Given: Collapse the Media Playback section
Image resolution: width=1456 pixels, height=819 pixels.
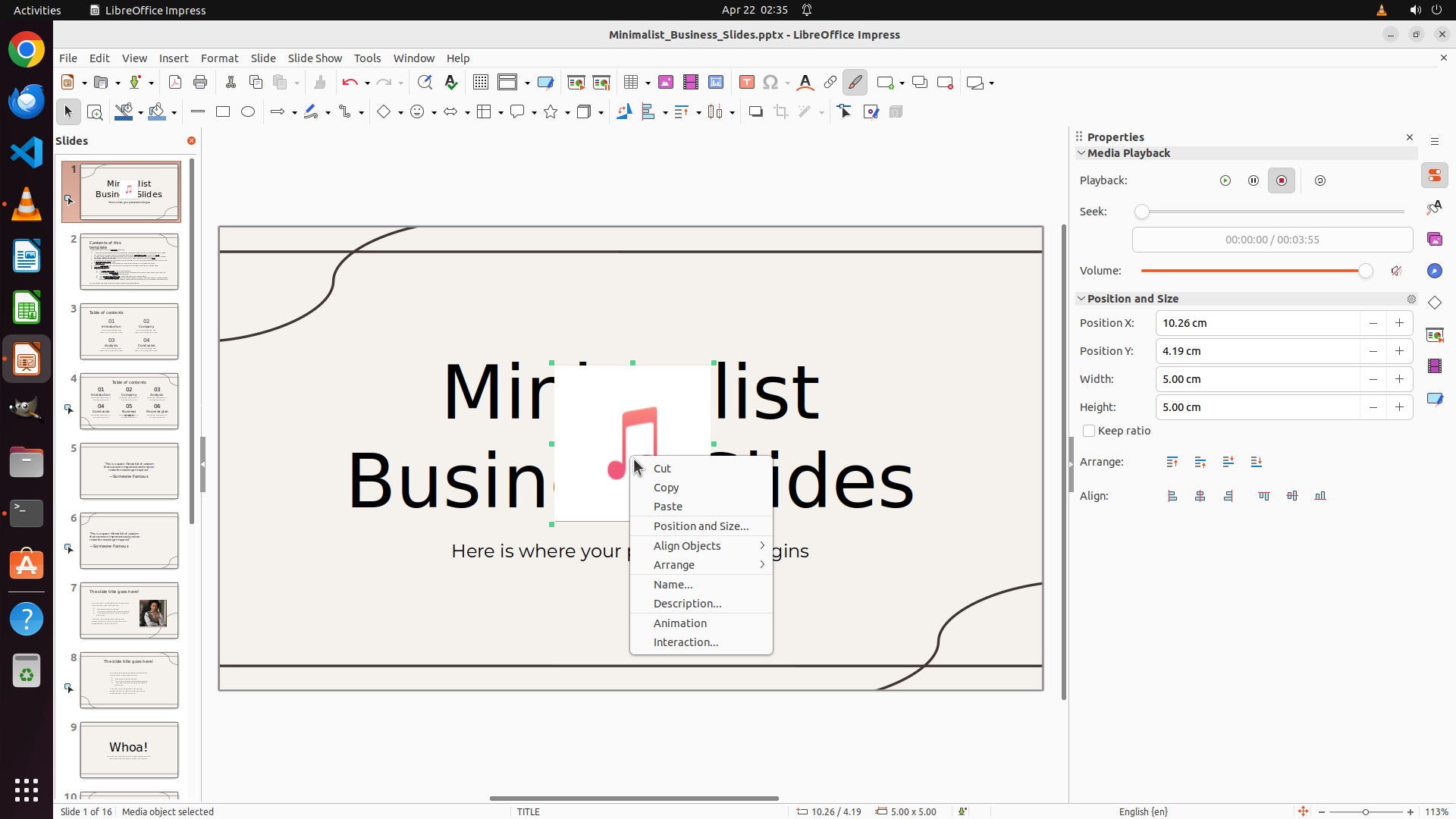Looking at the screenshot, I should click(1081, 153).
